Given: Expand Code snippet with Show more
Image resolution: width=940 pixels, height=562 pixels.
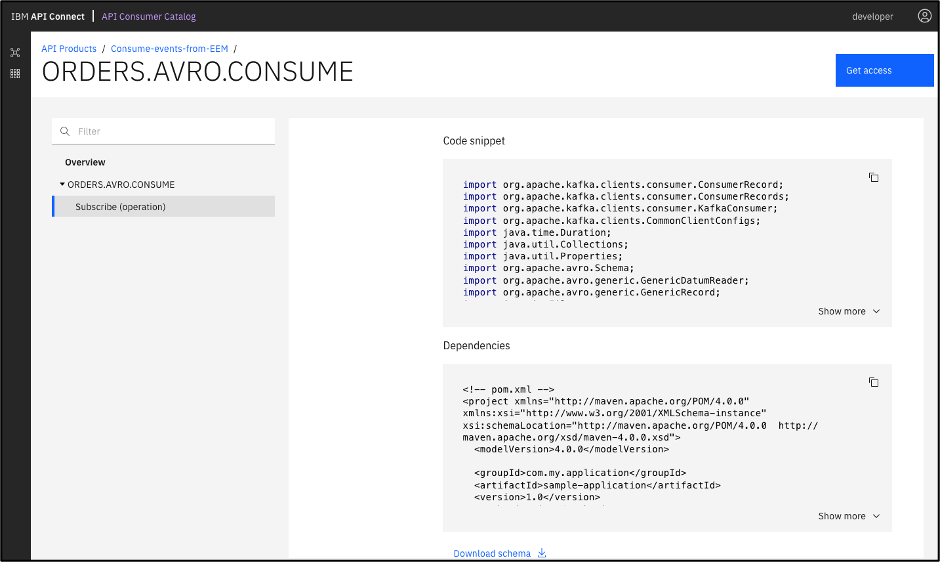Looking at the screenshot, I should coord(849,311).
